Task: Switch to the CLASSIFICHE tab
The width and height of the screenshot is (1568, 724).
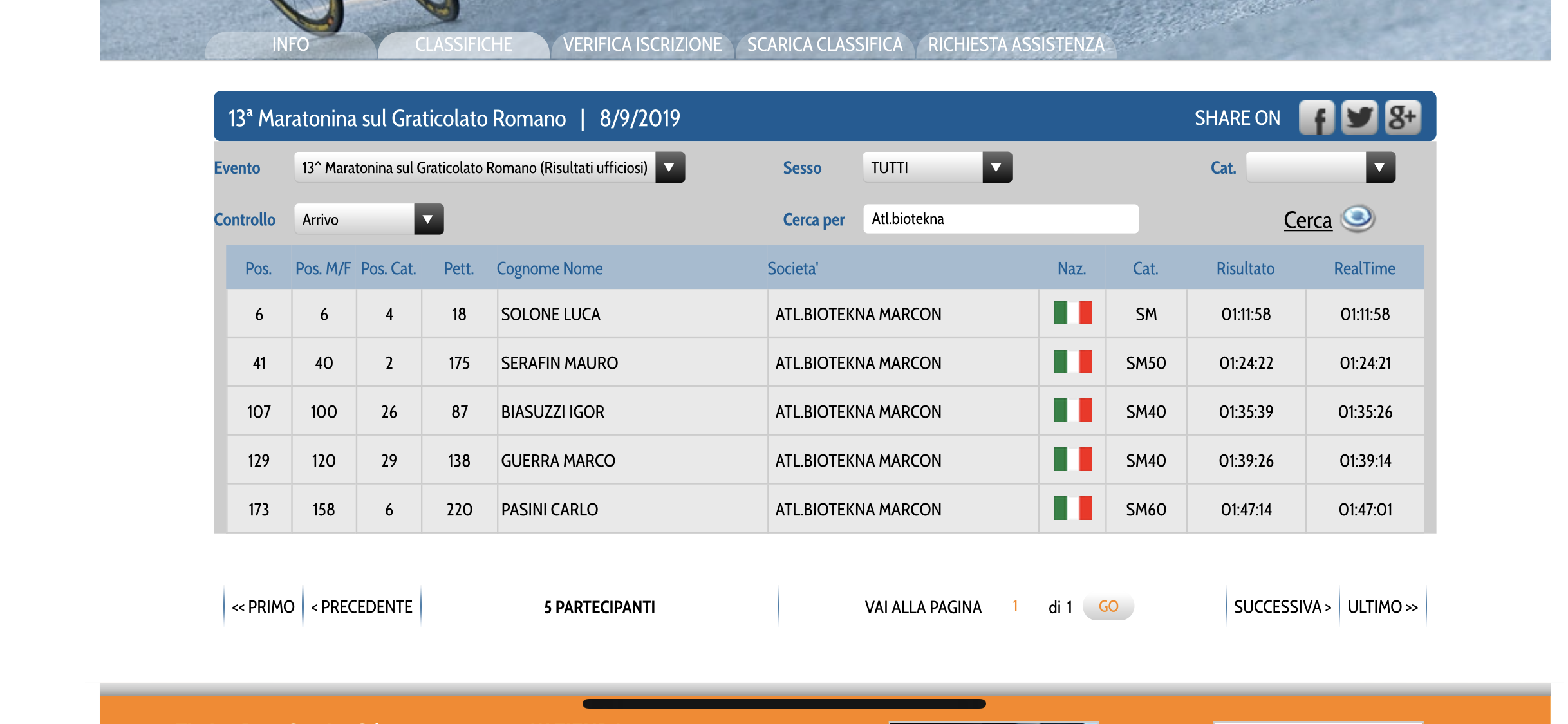Action: (463, 44)
